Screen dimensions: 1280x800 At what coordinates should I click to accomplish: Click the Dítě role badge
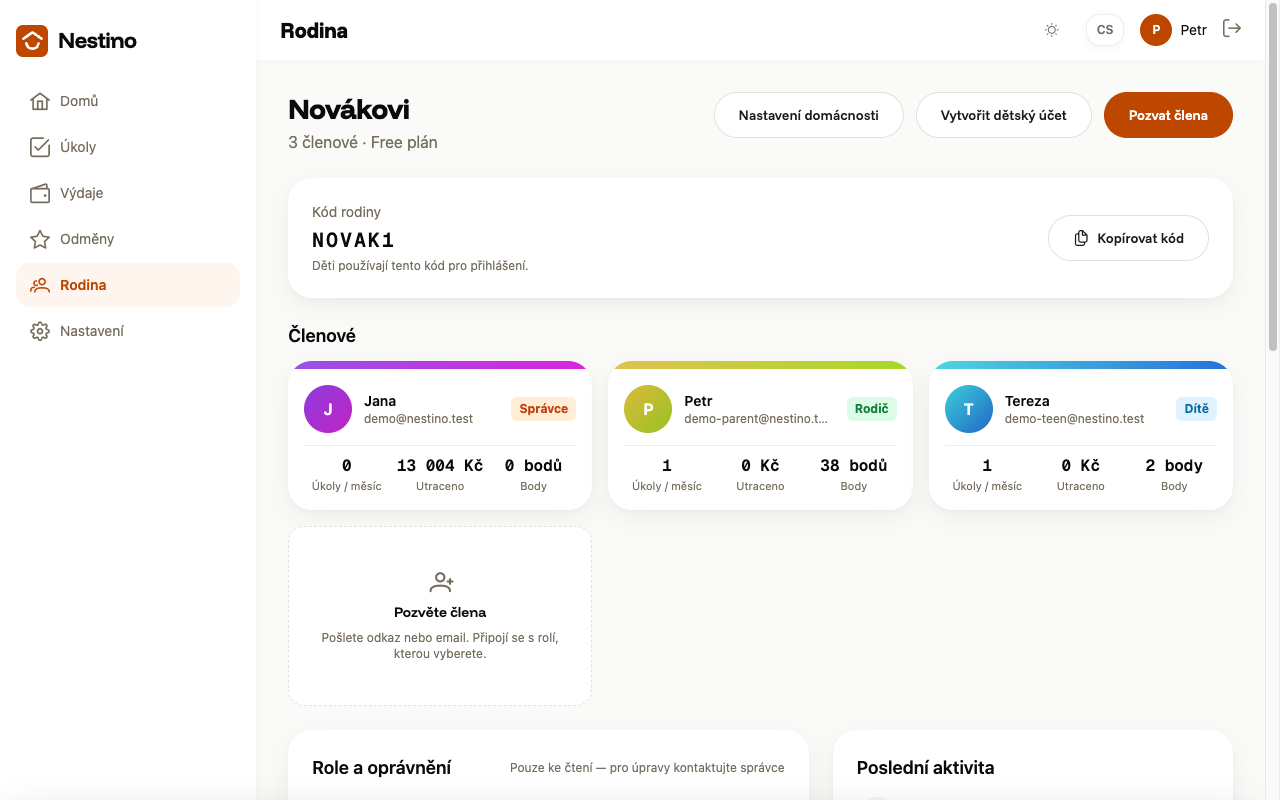pyautogui.click(x=1196, y=409)
